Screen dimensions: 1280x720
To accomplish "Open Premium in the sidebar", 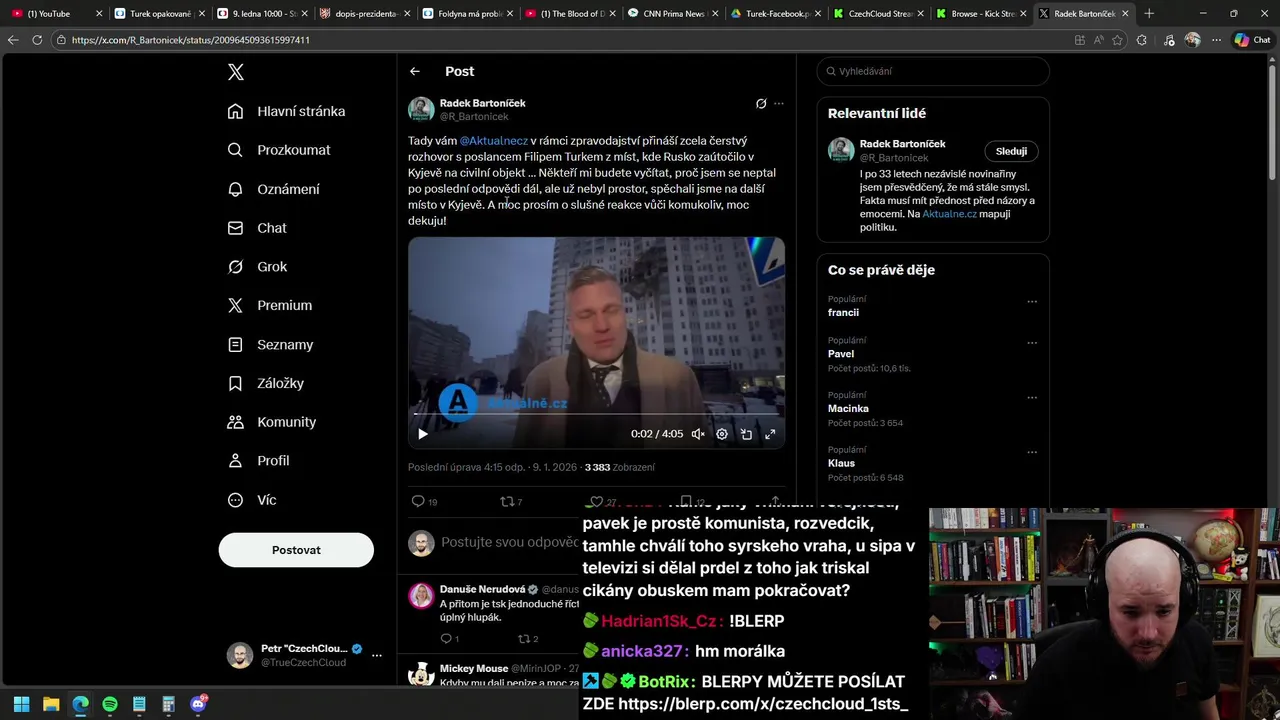I will (270, 305).
